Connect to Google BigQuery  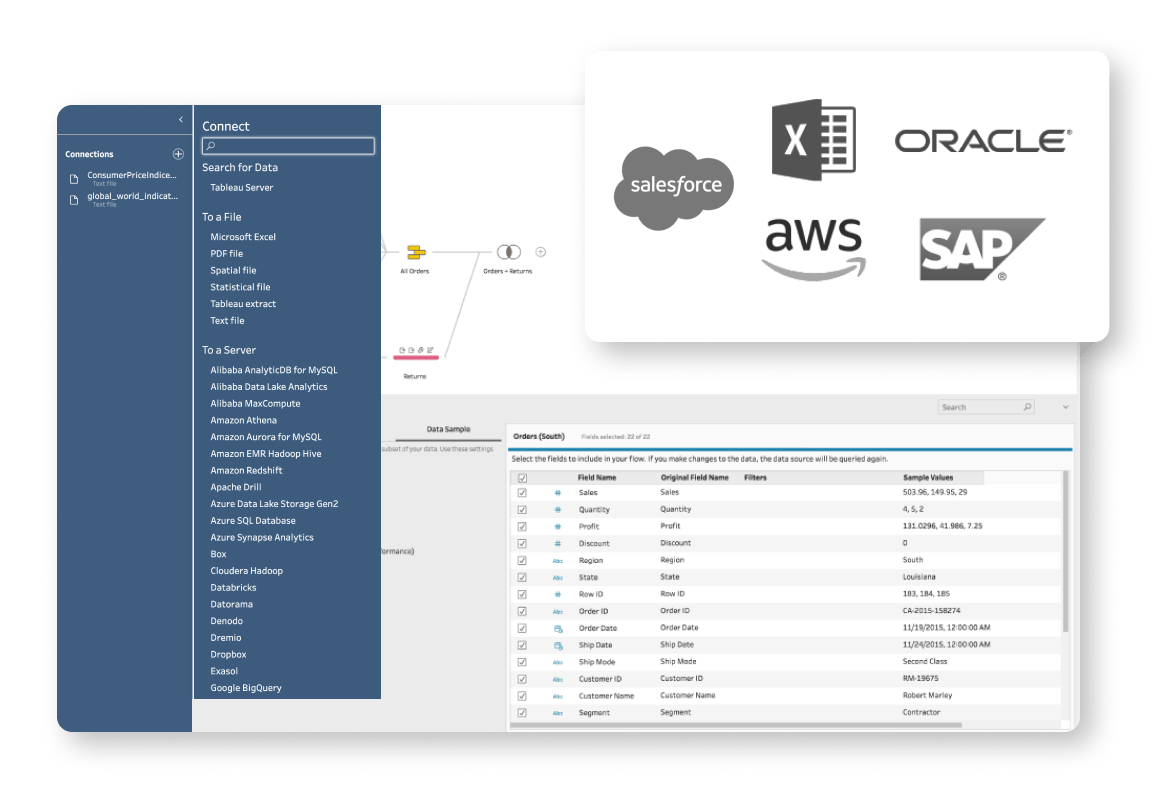click(x=246, y=688)
